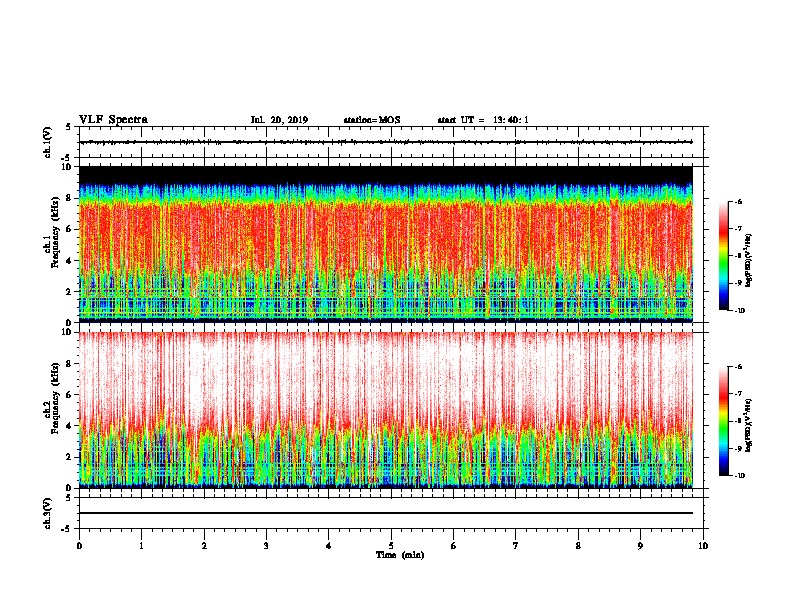Click inside the ch.2 spectrogram panel
Viewport: 792px width, 612px height.
click(x=386, y=410)
